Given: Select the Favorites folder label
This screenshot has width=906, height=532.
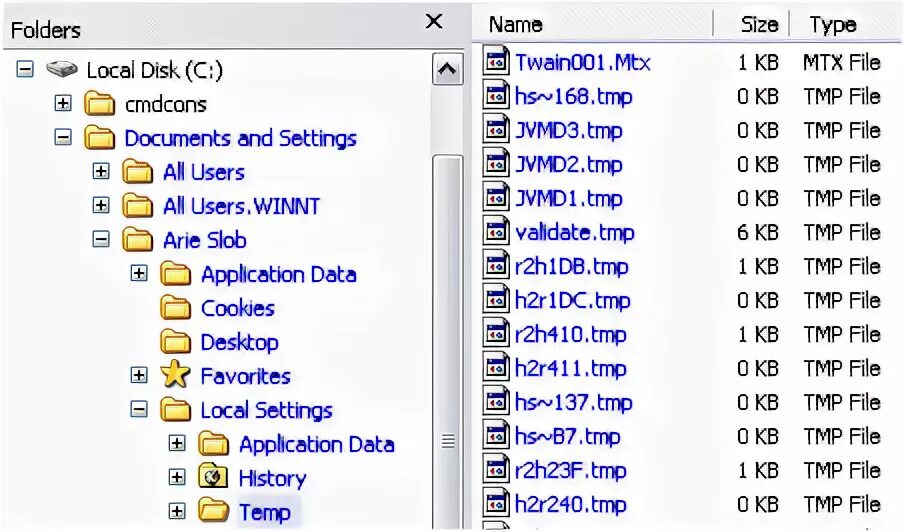Looking at the screenshot, I should 246,376.
